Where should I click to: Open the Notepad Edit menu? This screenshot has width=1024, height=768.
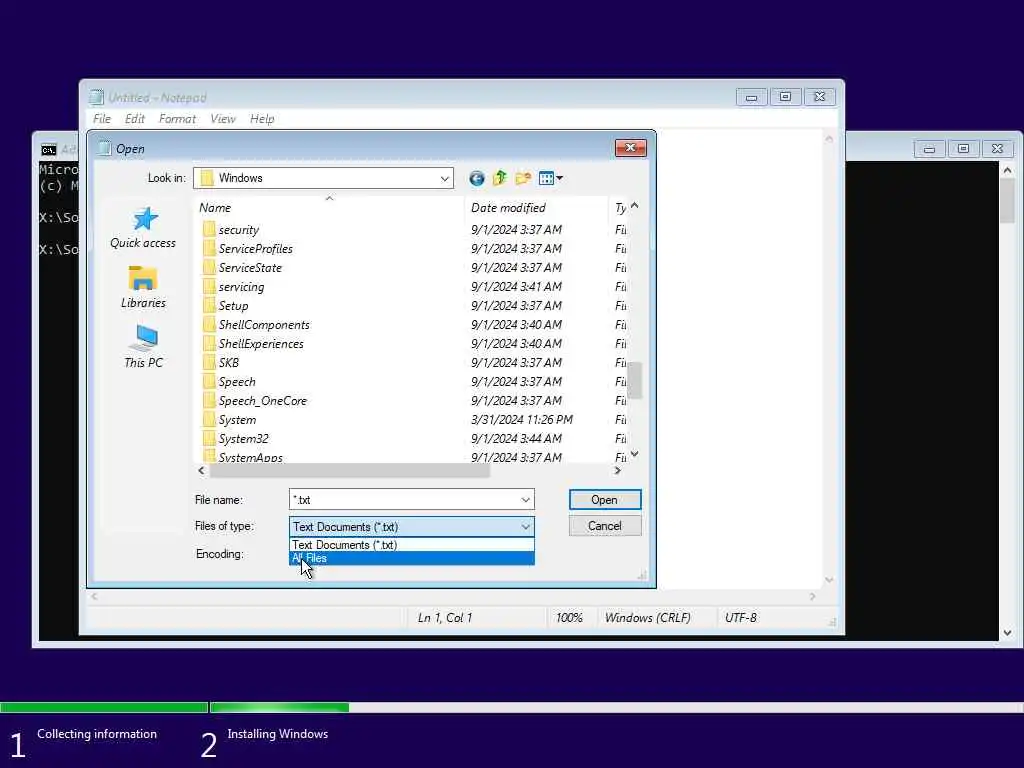135,119
